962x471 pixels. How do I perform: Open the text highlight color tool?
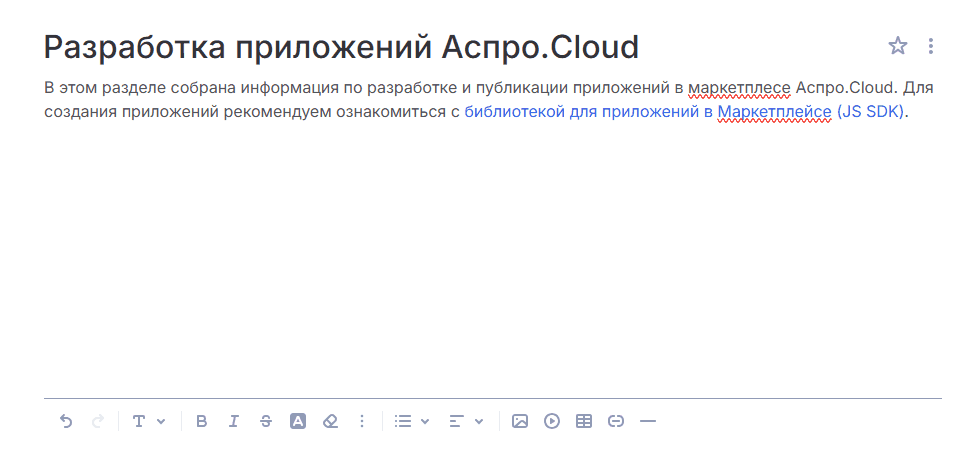pyautogui.click(x=298, y=421)
